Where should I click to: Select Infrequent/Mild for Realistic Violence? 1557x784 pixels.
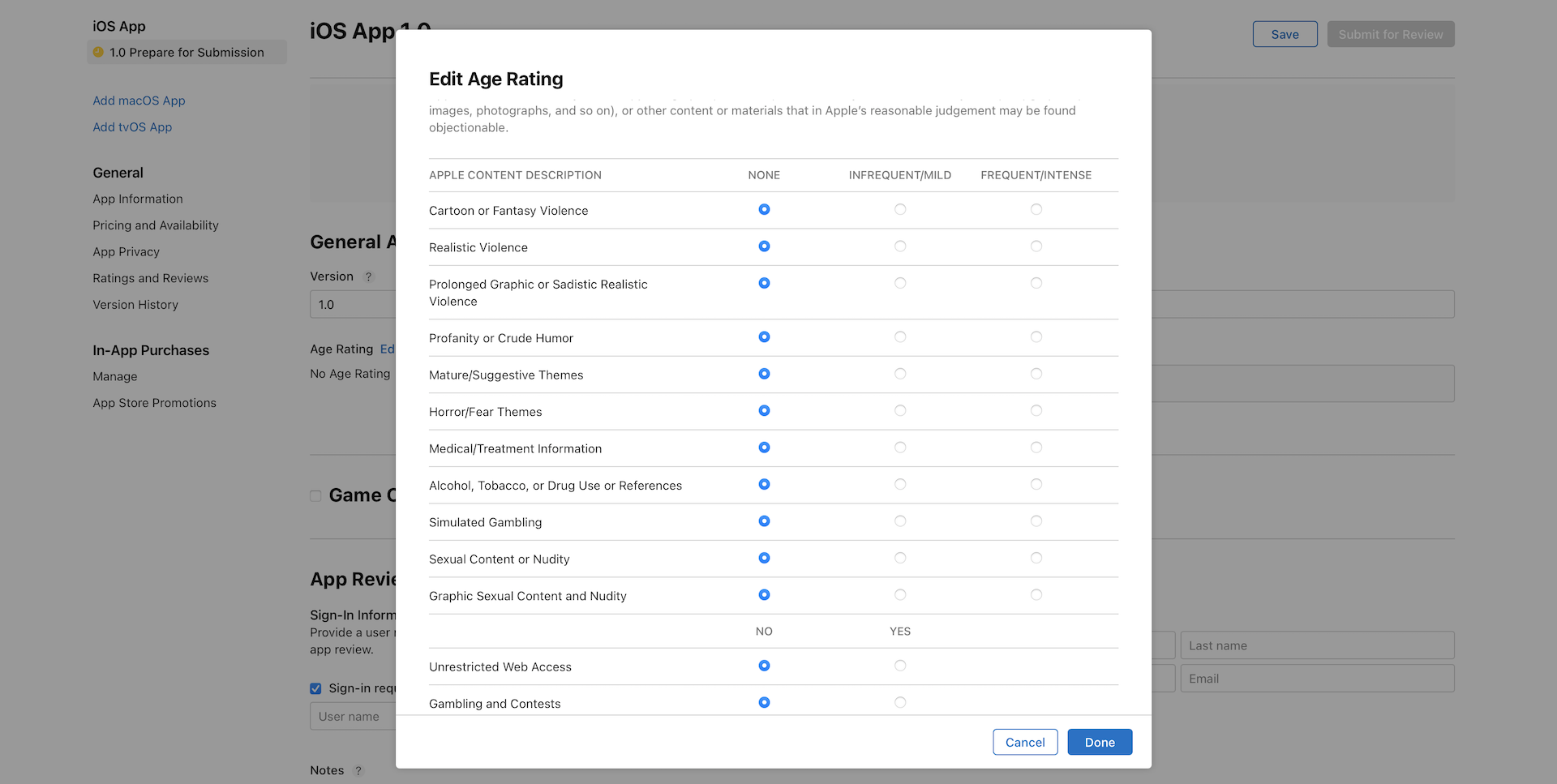click(900, 246)
